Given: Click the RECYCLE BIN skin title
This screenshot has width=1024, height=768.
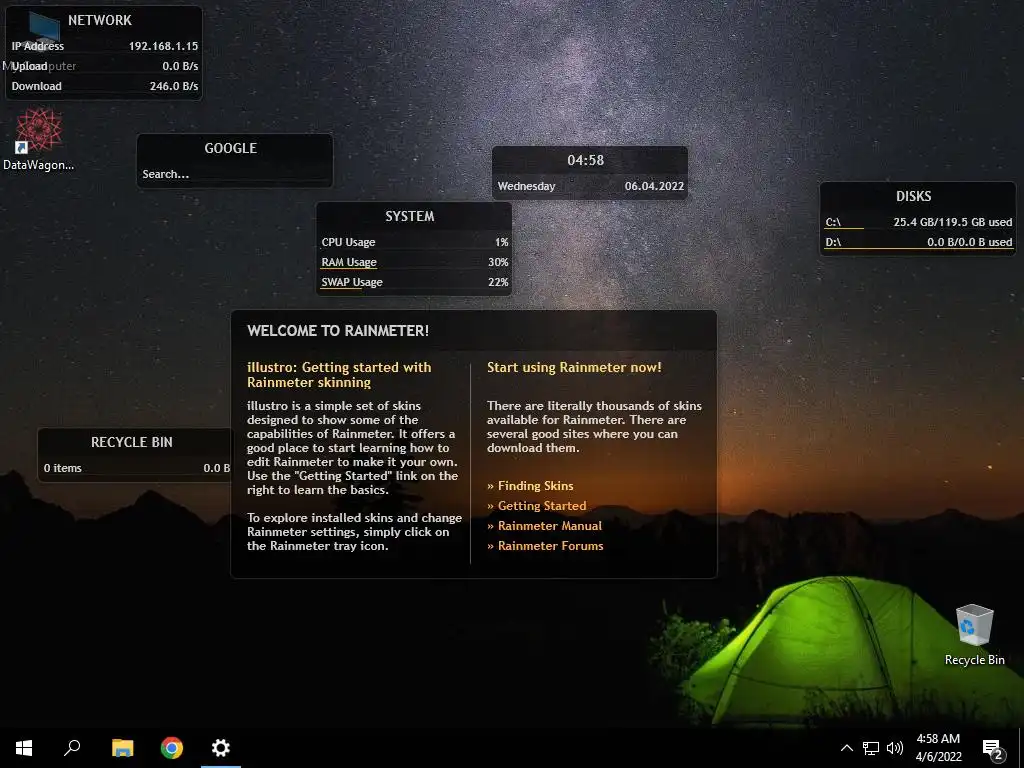Looking at the screenshot, I should pyautogui.click(x=132, y=442).
